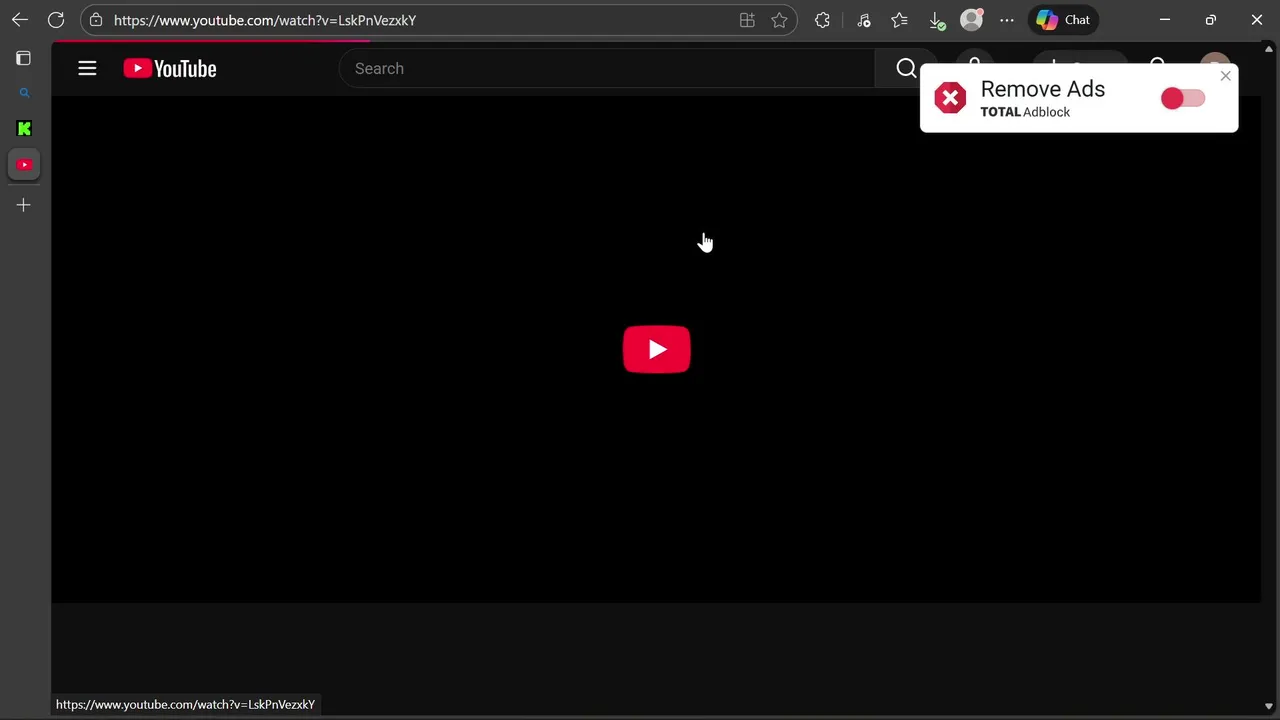Open the tab actions menu icon in sidebar
This screenshot has height=720, width=1280.
coord(24,58)
